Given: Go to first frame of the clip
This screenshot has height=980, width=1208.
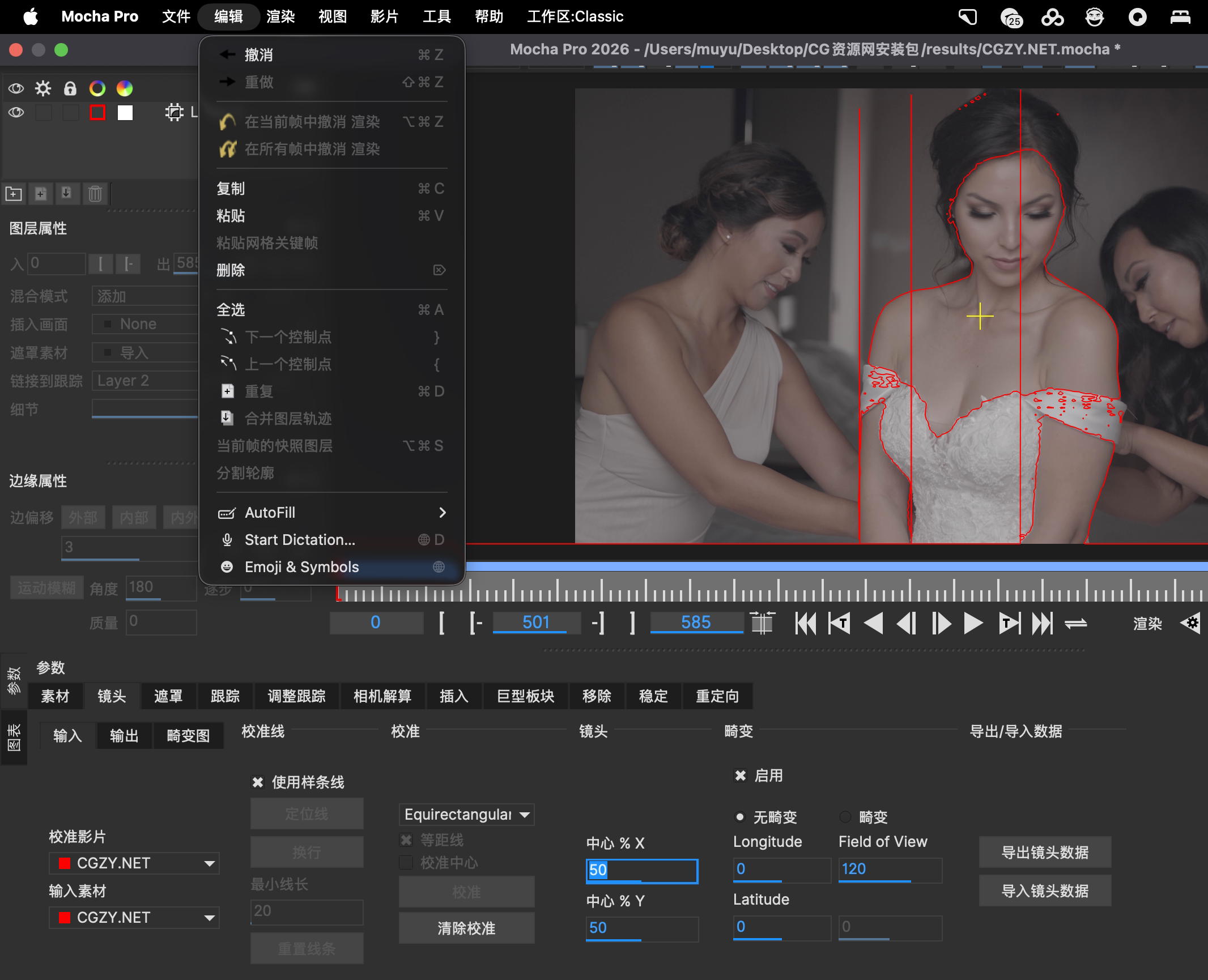Looking at the screenshot, I should click(805, 623).
